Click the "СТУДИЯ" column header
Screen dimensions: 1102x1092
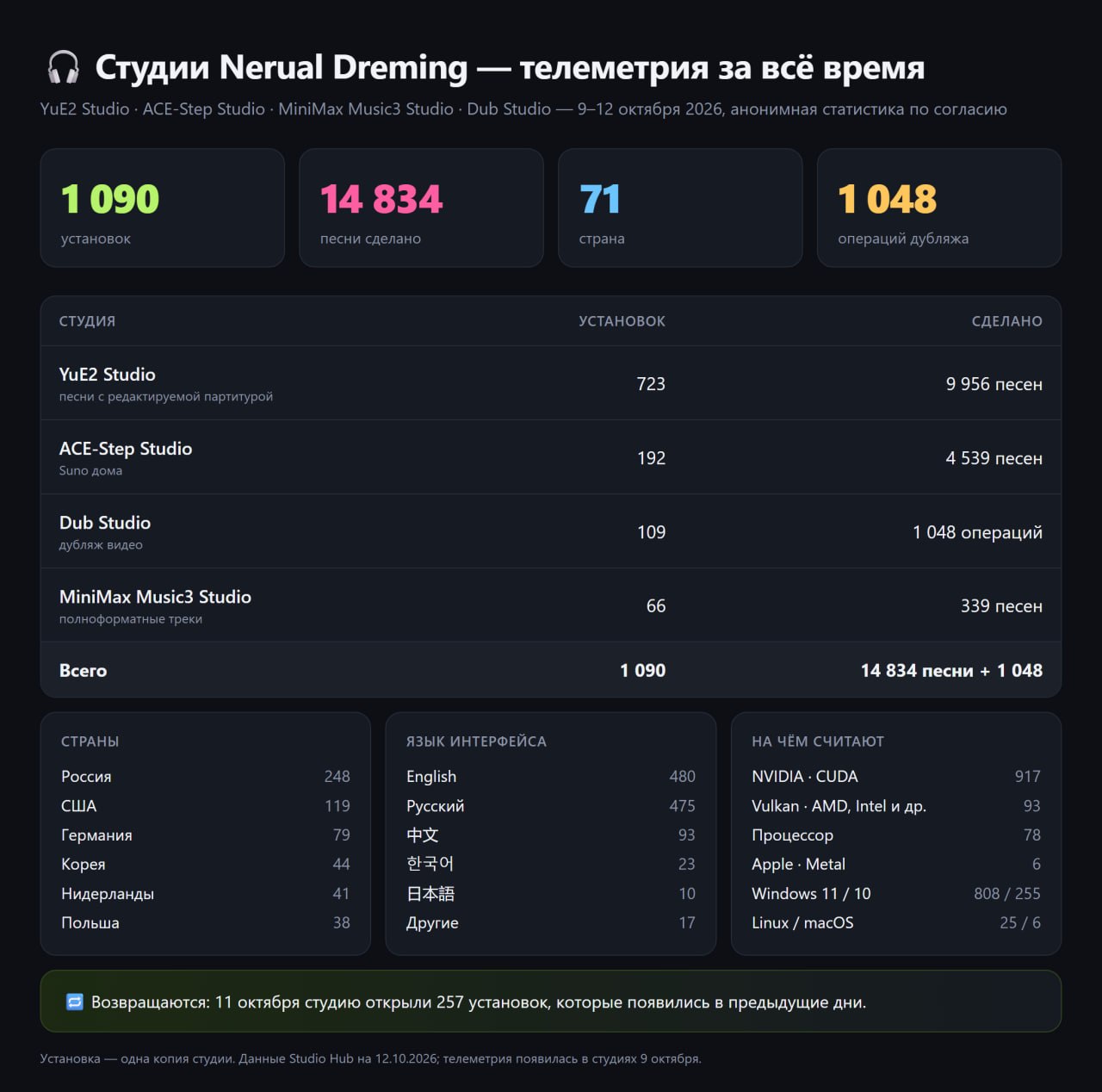[87, 321]
